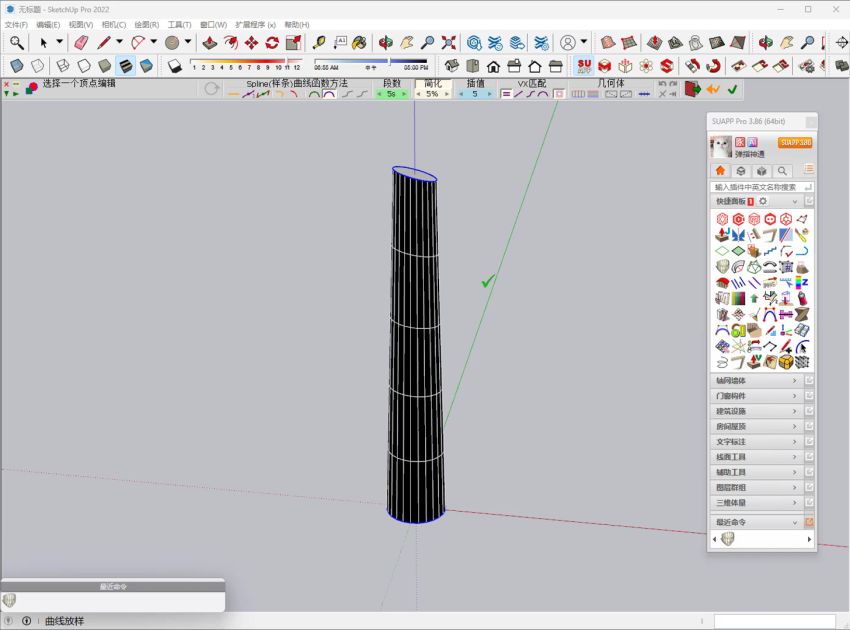Screen dimensions: 850x630
Task: Open the SUAPP search tab magnifier
Action: point(782,171)
